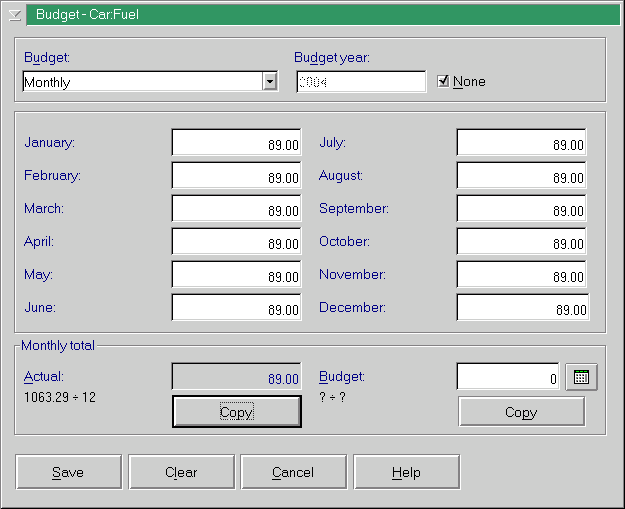Click the Monthly budget combo box
This screenshot has height=509, width=625.
click(x=150, y=81)
